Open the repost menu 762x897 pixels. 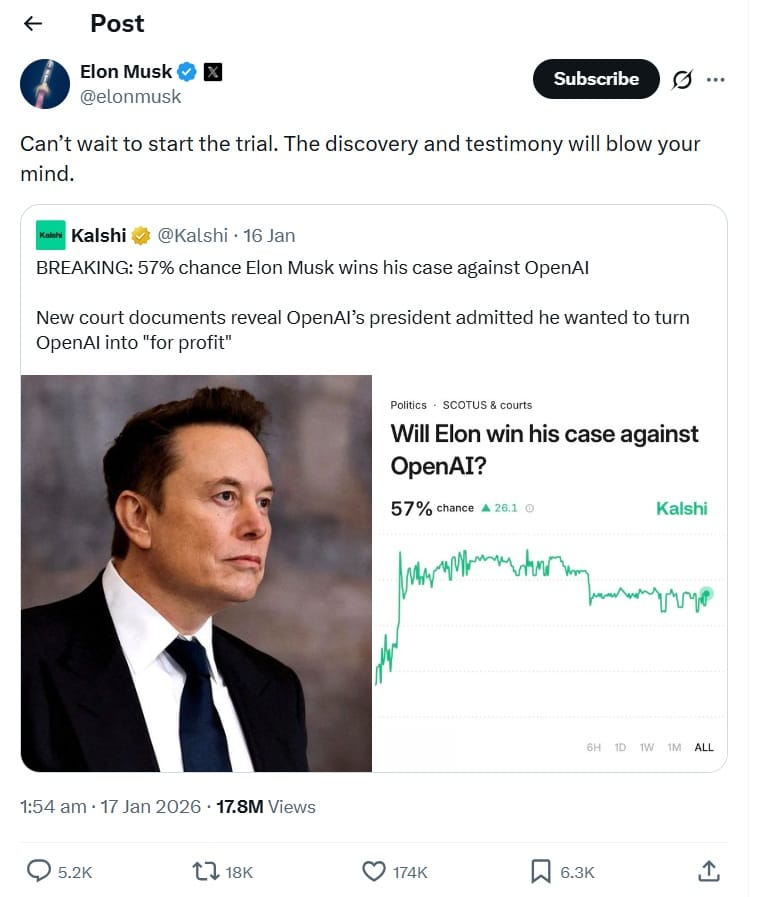pos(206,871)
